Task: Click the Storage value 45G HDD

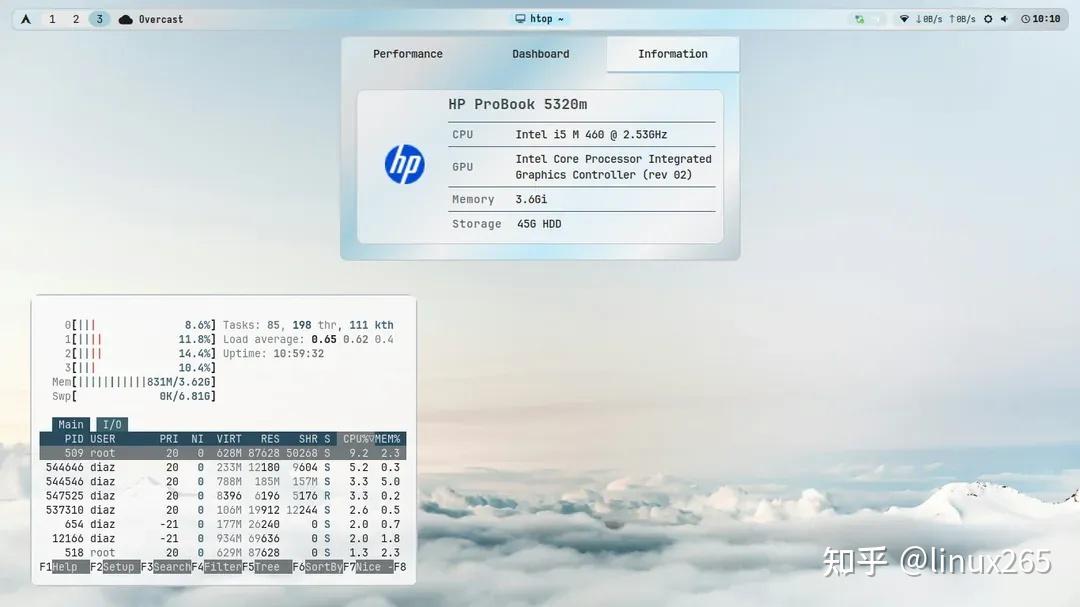Action: pyautogui.click(x=539, y=224)
